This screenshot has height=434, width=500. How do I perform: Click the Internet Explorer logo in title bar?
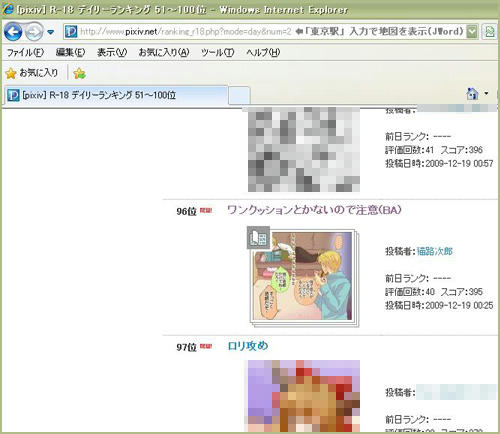[x=8, y=9]
